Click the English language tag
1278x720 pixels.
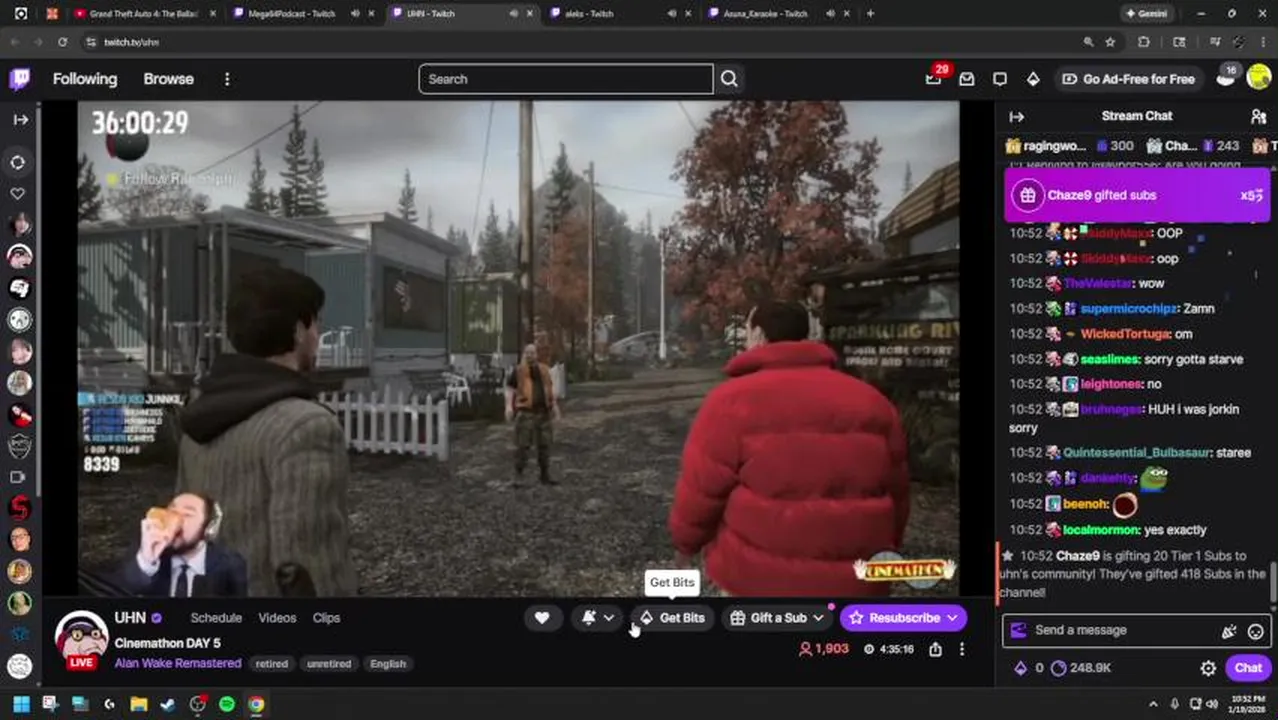tap(388, 664)
